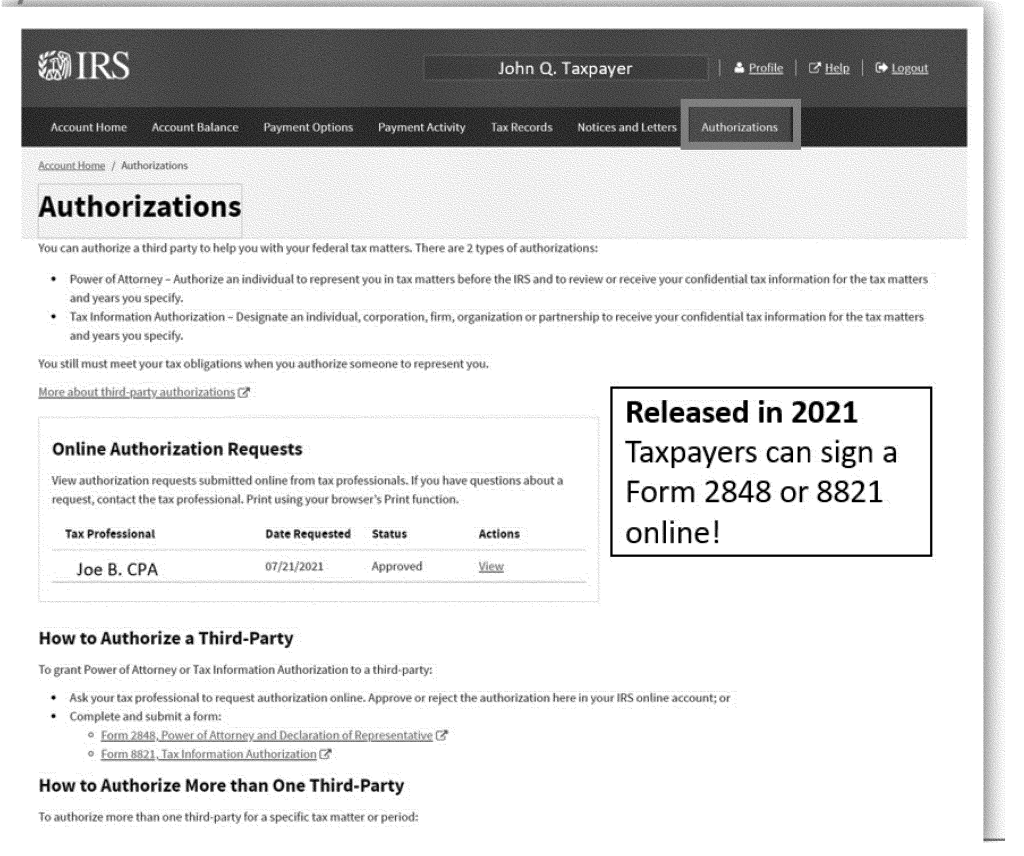The image size is (1024, 856).
Task: Go to Payment Options tab
Action: point(308,127)
